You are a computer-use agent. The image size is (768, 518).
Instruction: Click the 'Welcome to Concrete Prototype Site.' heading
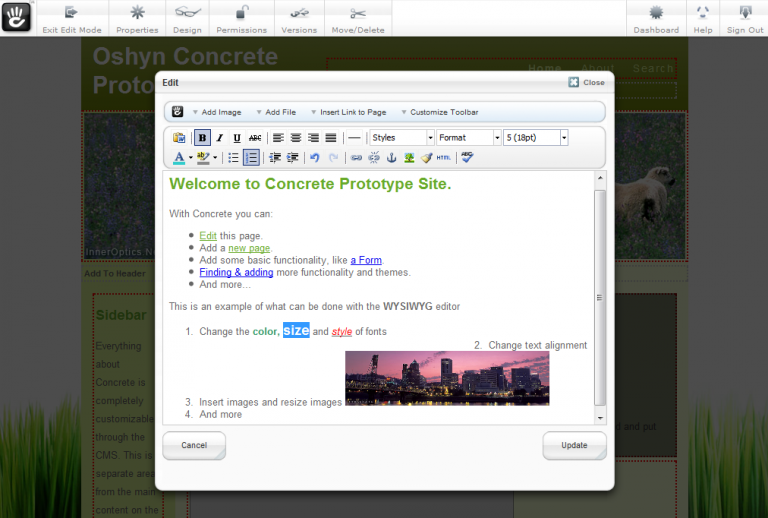tap(310, 184)
